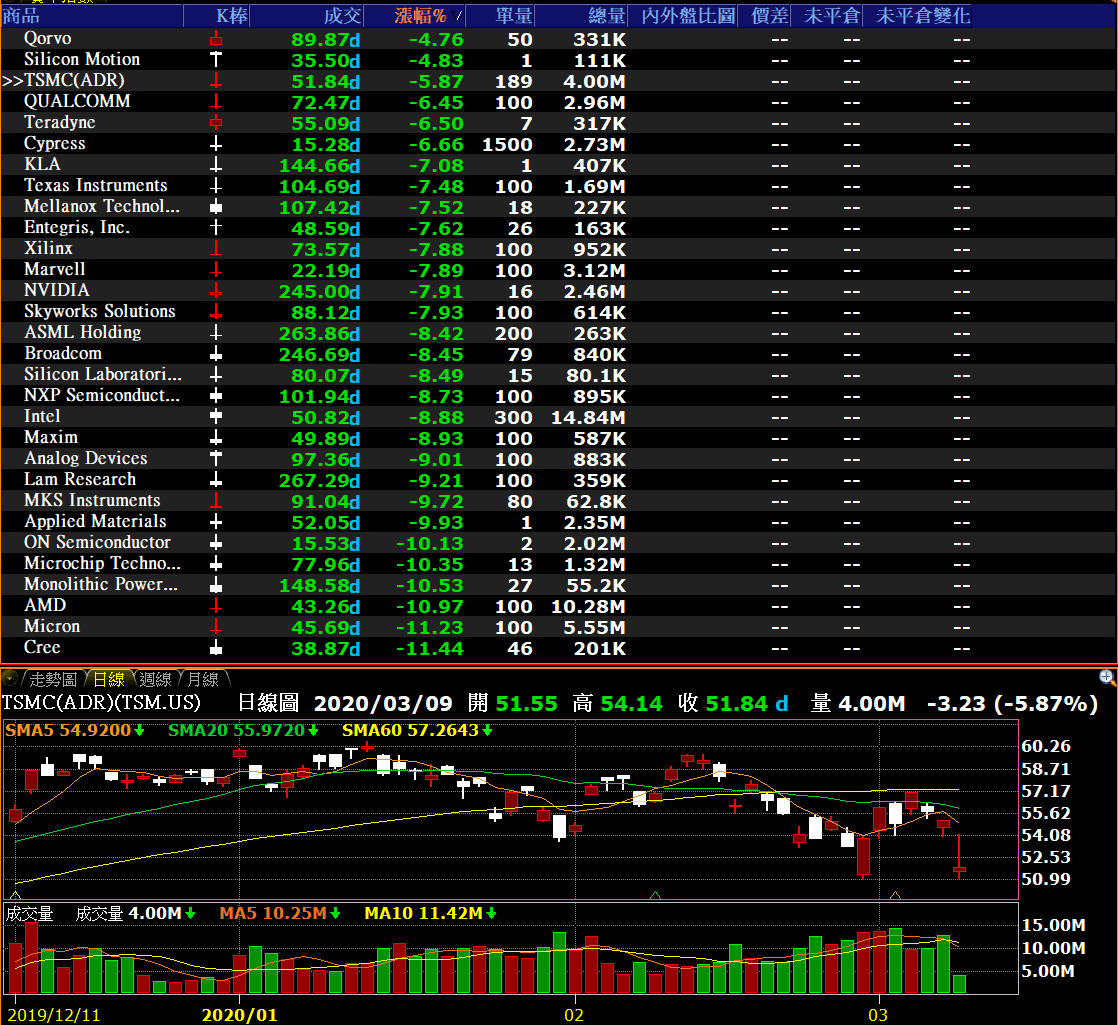Image resolution: width=1118 pixels, height=1025 pixels.
Task: Click the Applied Materials candlestick icon
Action: (216, 522)
